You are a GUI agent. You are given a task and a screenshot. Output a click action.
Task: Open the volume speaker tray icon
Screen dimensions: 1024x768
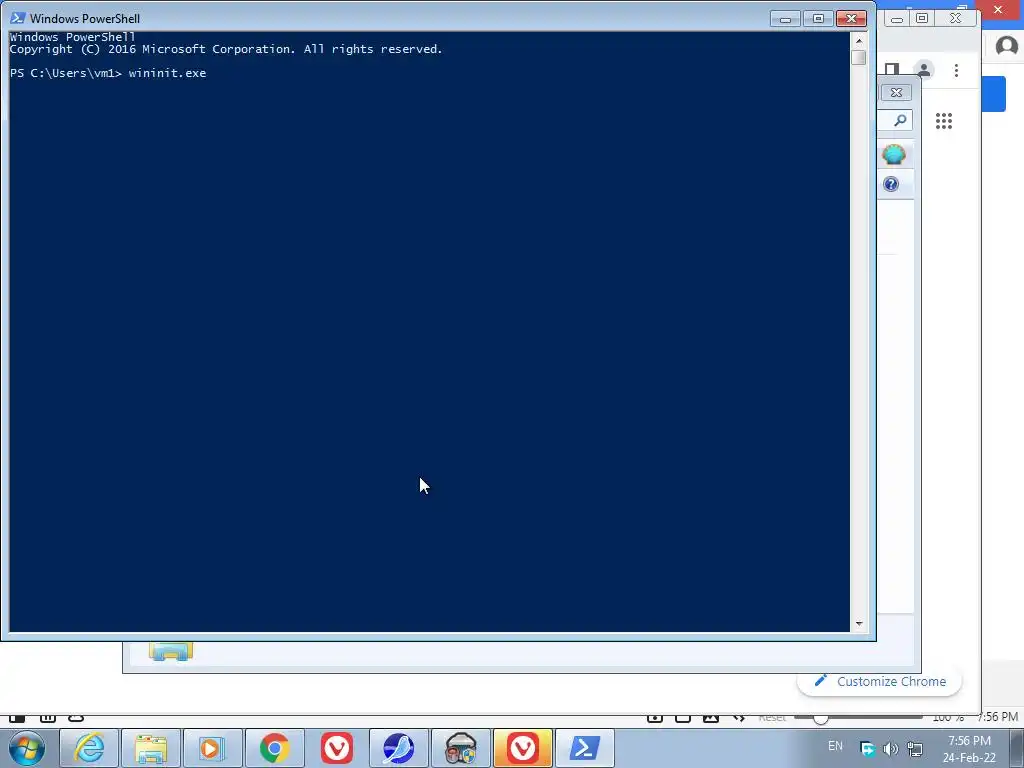tap(890, 749)
